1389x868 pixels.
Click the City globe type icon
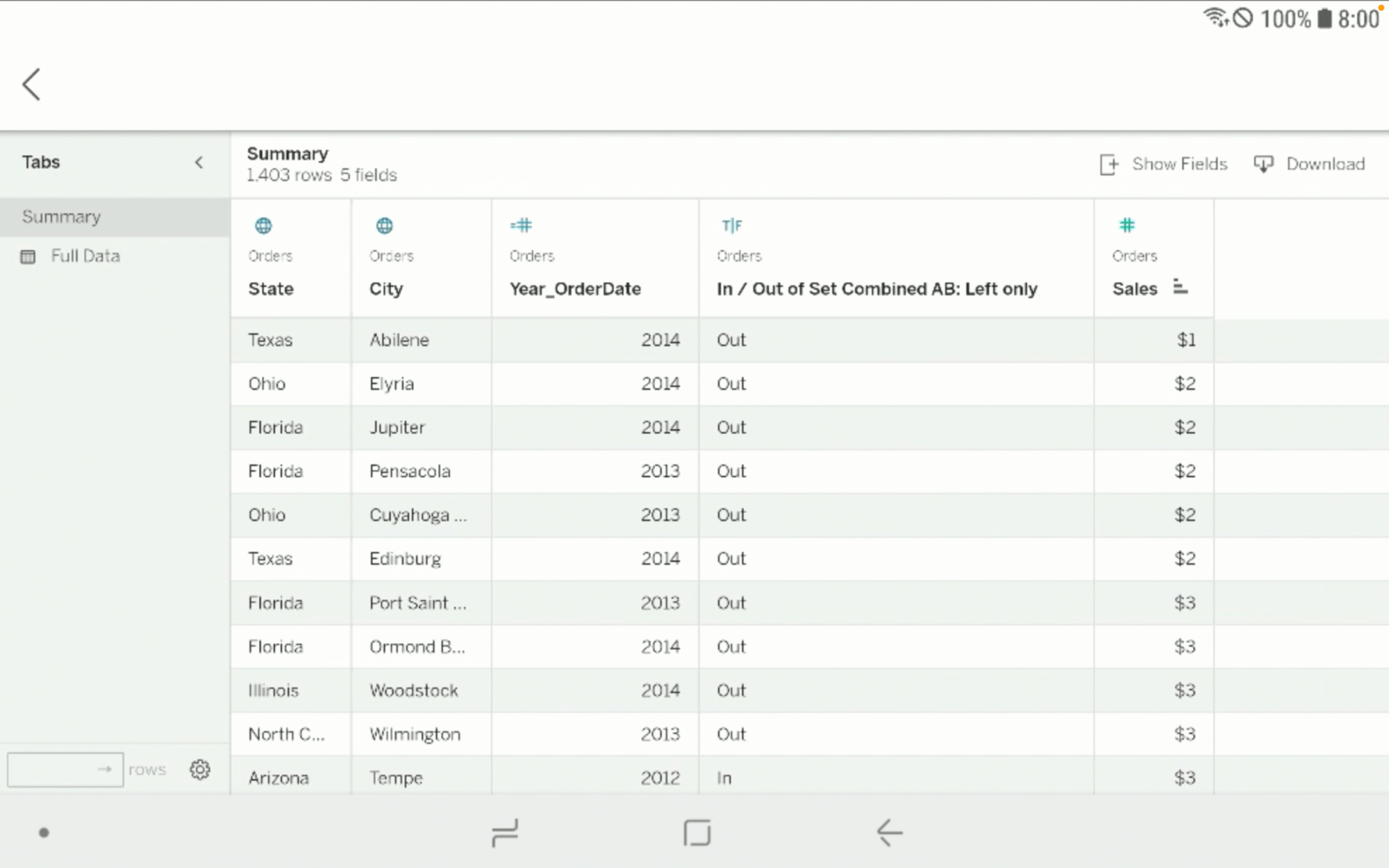coord(384,226)
